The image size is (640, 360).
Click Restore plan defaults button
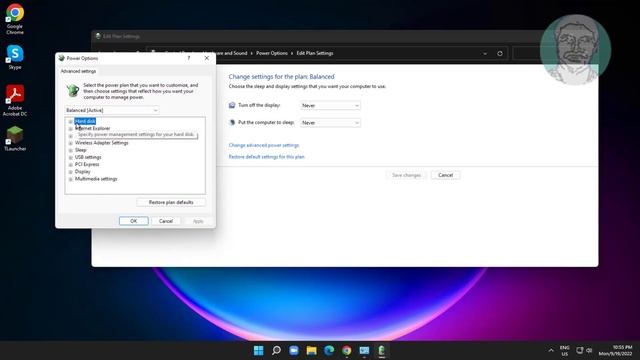pos(171,202)
